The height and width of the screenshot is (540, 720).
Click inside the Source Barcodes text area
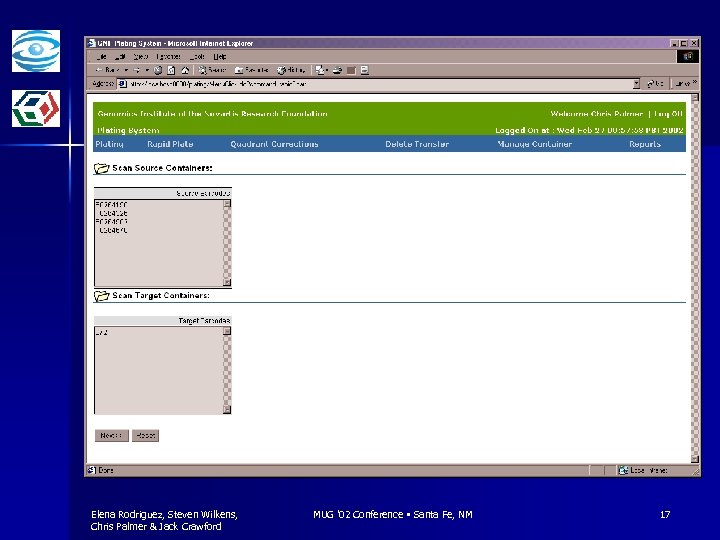tap(159, 243)
